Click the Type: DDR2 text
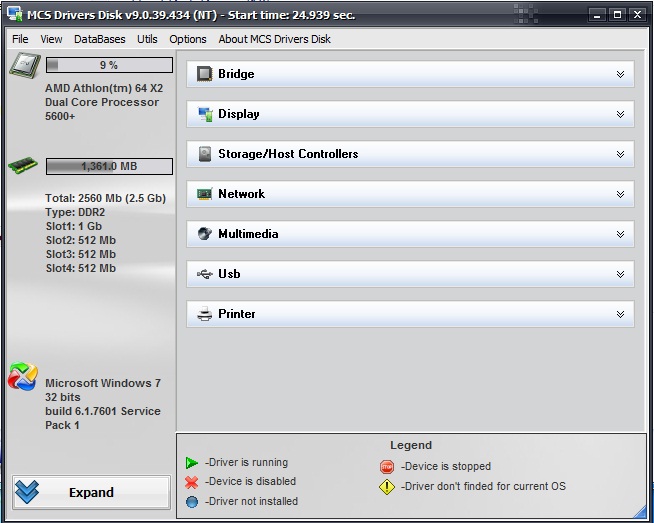The image size is (654, 523). (75, 212)
